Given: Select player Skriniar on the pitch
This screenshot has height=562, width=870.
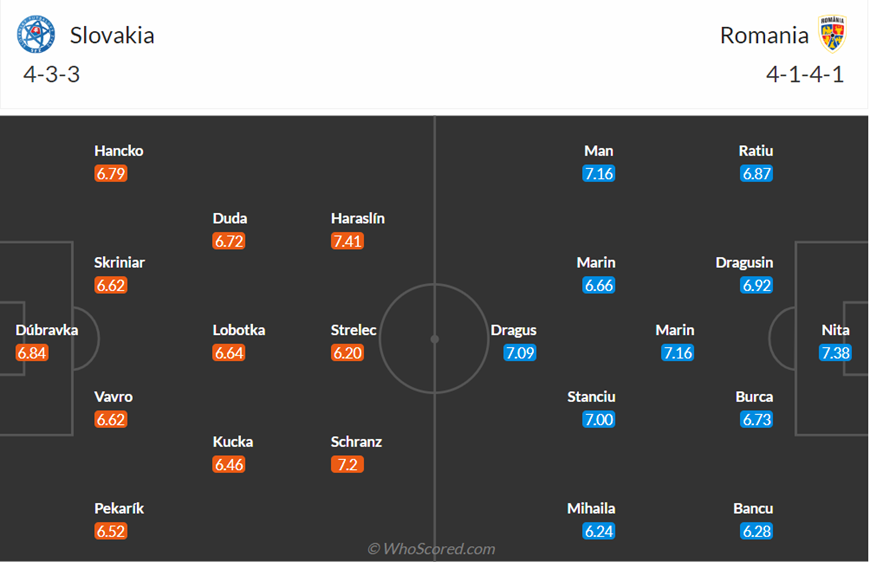Looking at the screenshot, I should click(119, 262).
